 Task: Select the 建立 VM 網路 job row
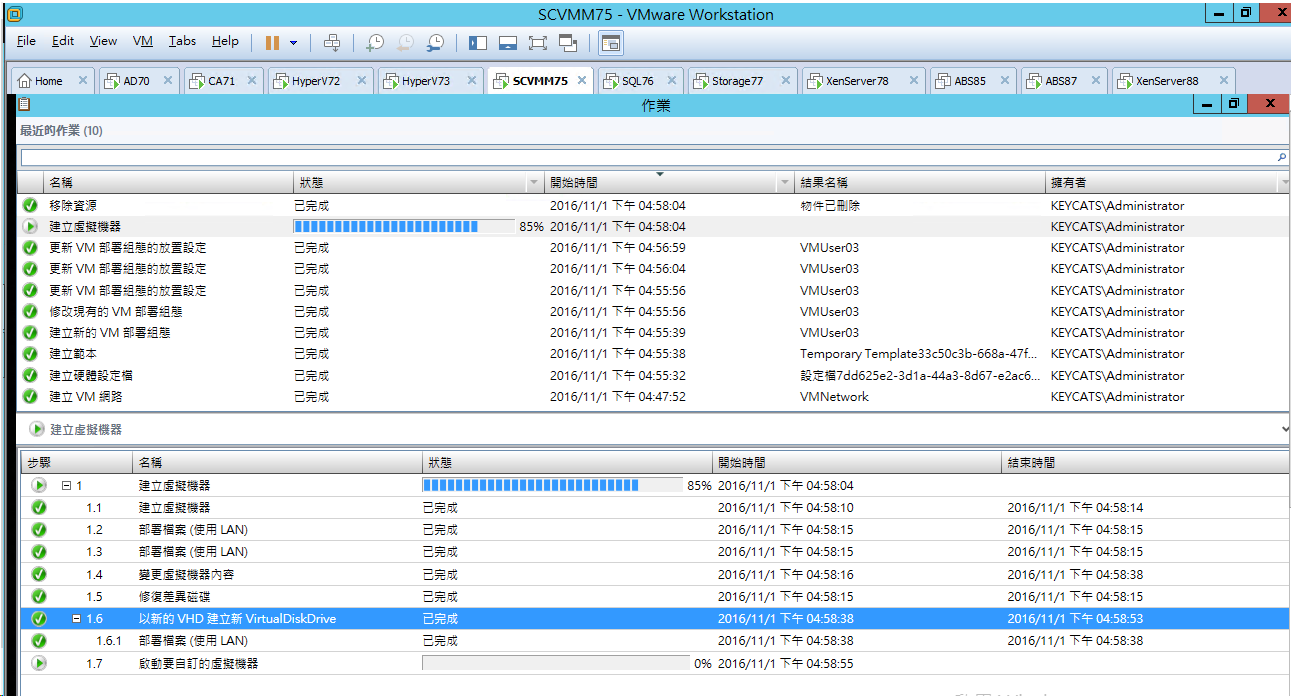click(x=653, y=396)
